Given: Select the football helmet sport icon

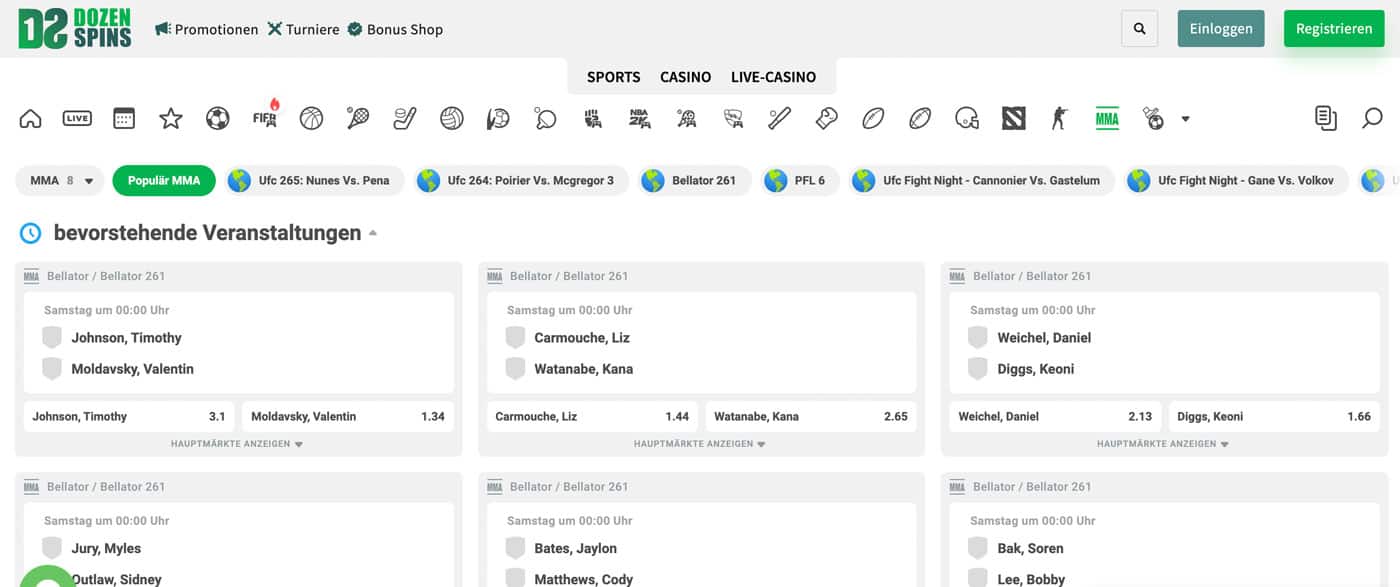Looking at the screenshot, I should point(967,119).
